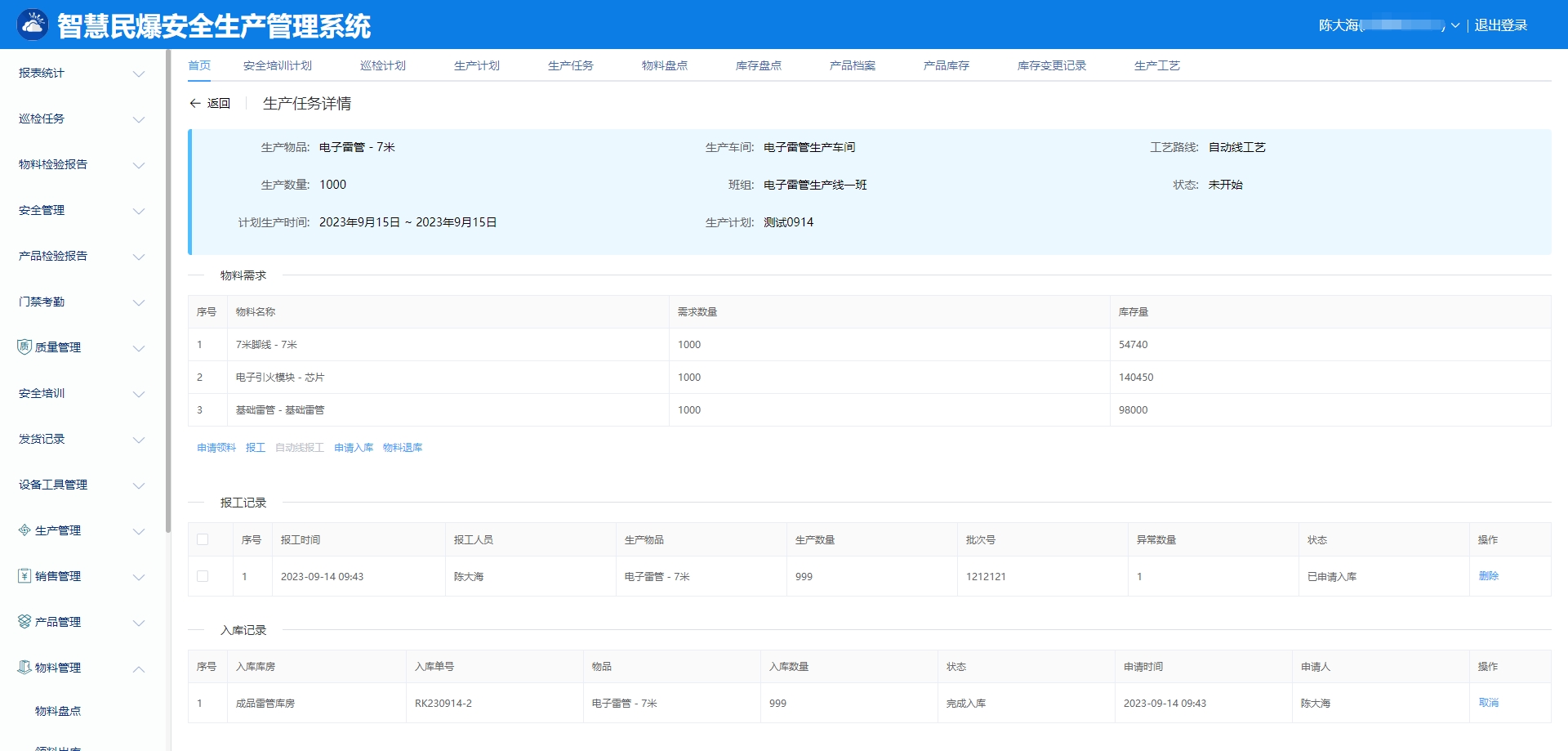Open the 库存变更记录 tab
The width and height of the screenshot is (1568, 751).
click(1052, 65)
